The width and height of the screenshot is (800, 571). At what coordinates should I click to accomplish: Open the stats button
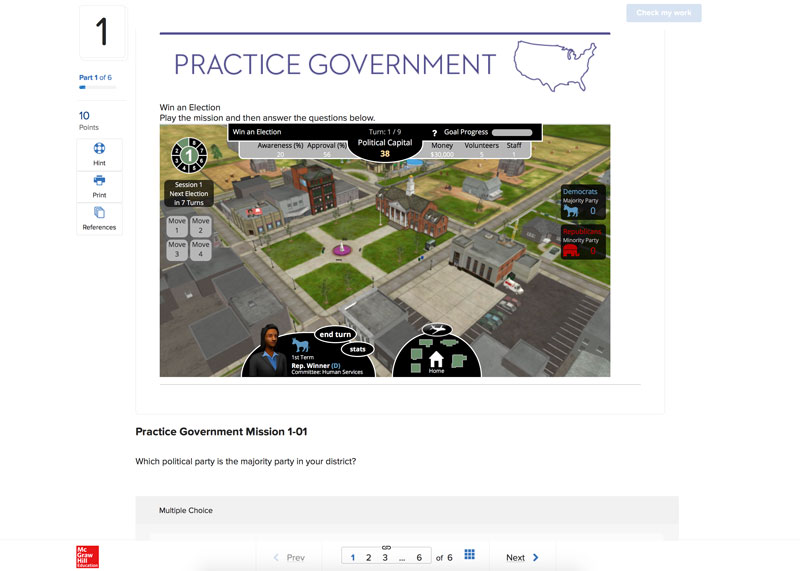click(357, 349)
